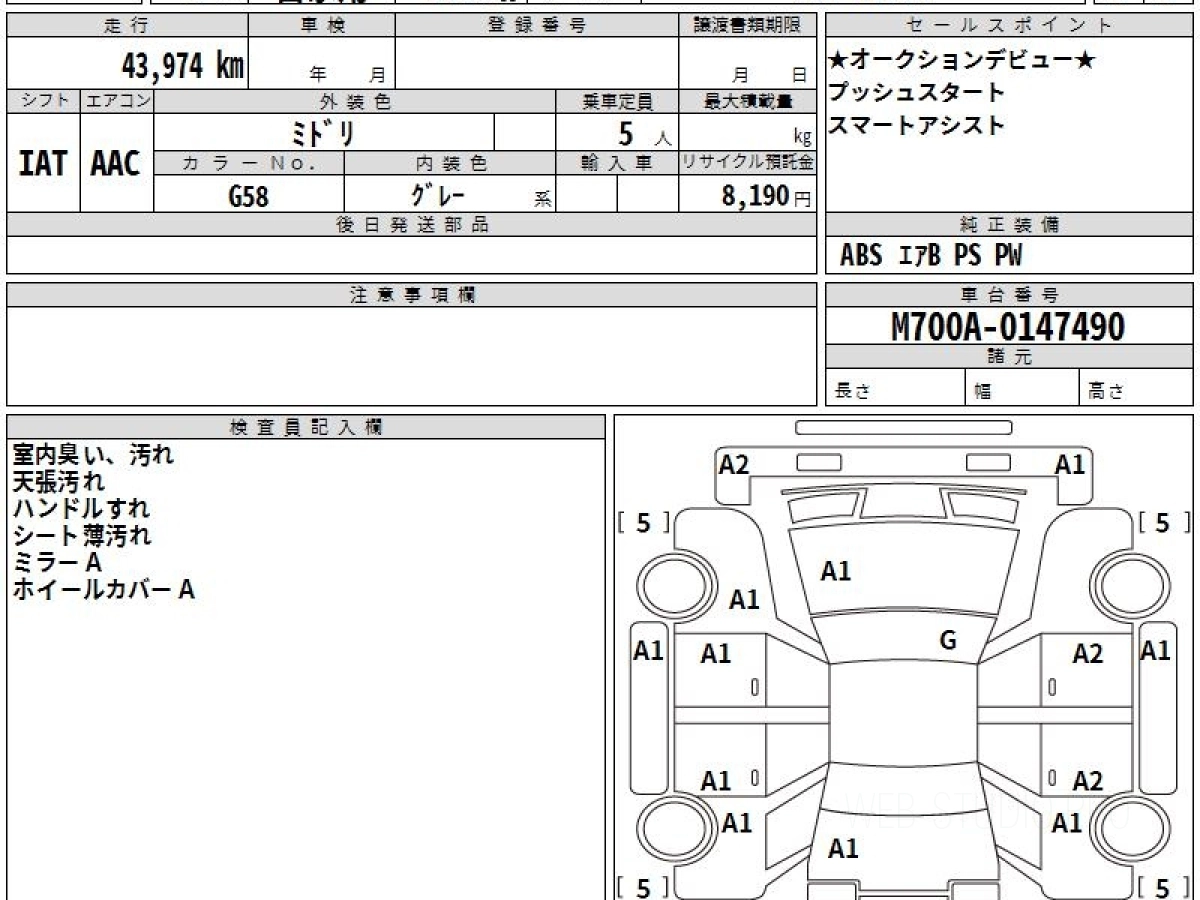Click the エアコン header cell

tap(117, 101)
